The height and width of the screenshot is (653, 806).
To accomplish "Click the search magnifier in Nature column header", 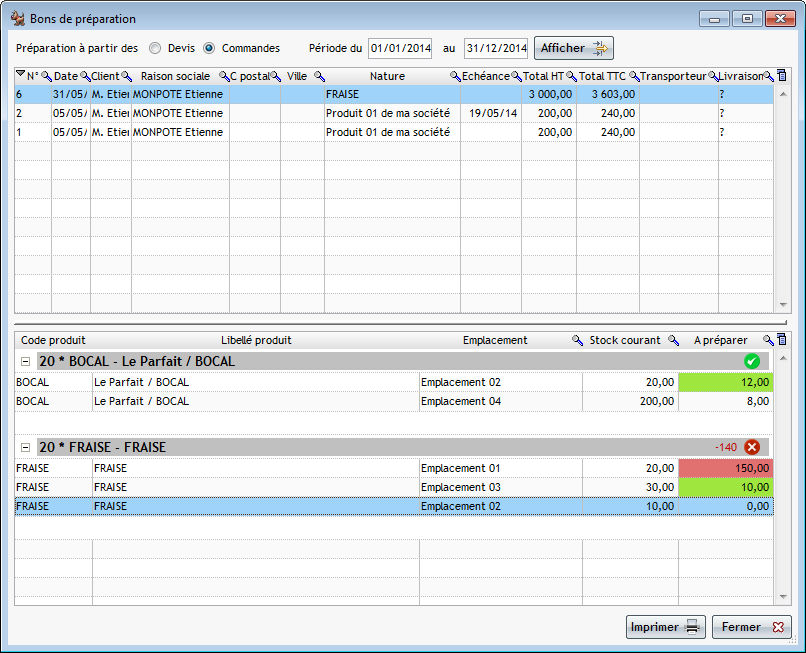I will pyautogui.click(x=455, y=76).
